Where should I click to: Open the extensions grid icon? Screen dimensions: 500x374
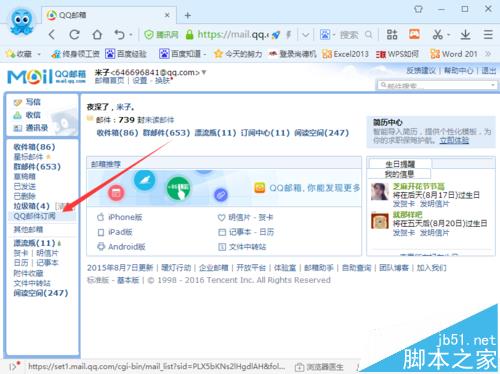pyautogui.click(x=392, y=34)
